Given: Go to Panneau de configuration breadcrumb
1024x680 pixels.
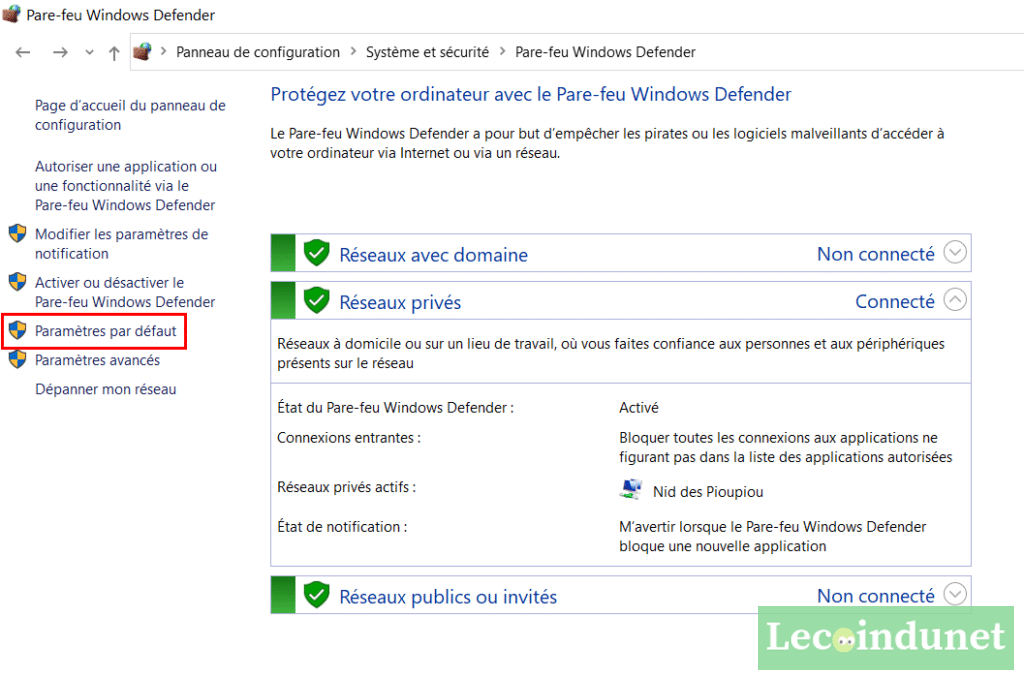Looking at the screenshot, I should [x=258, y=52].
